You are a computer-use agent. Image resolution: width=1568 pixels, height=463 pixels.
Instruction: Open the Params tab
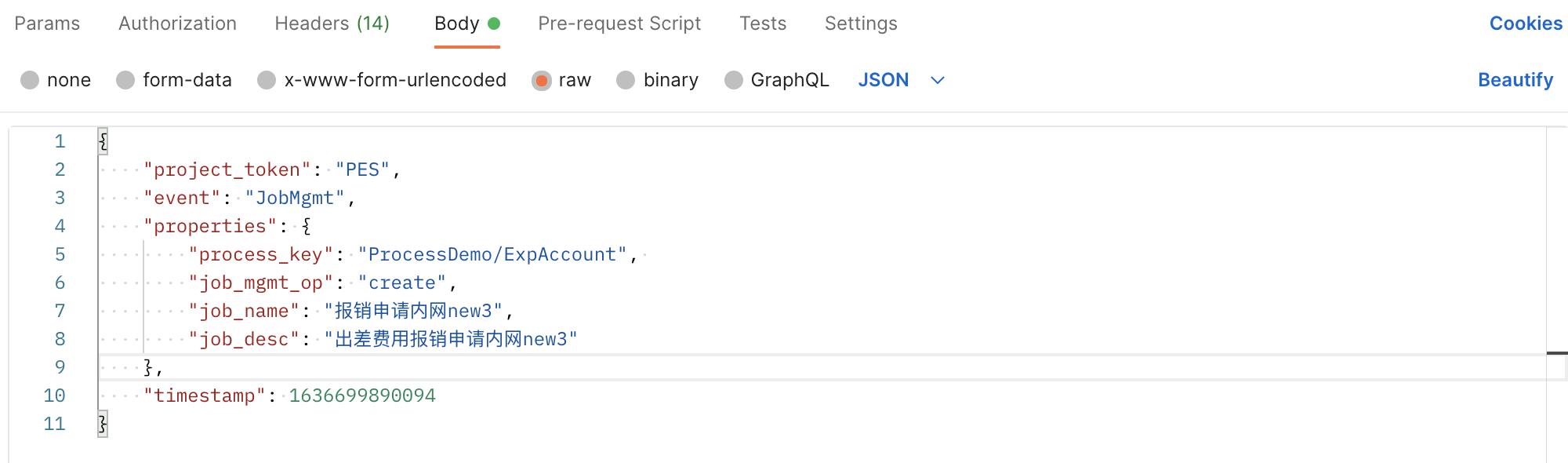point(47,24)
